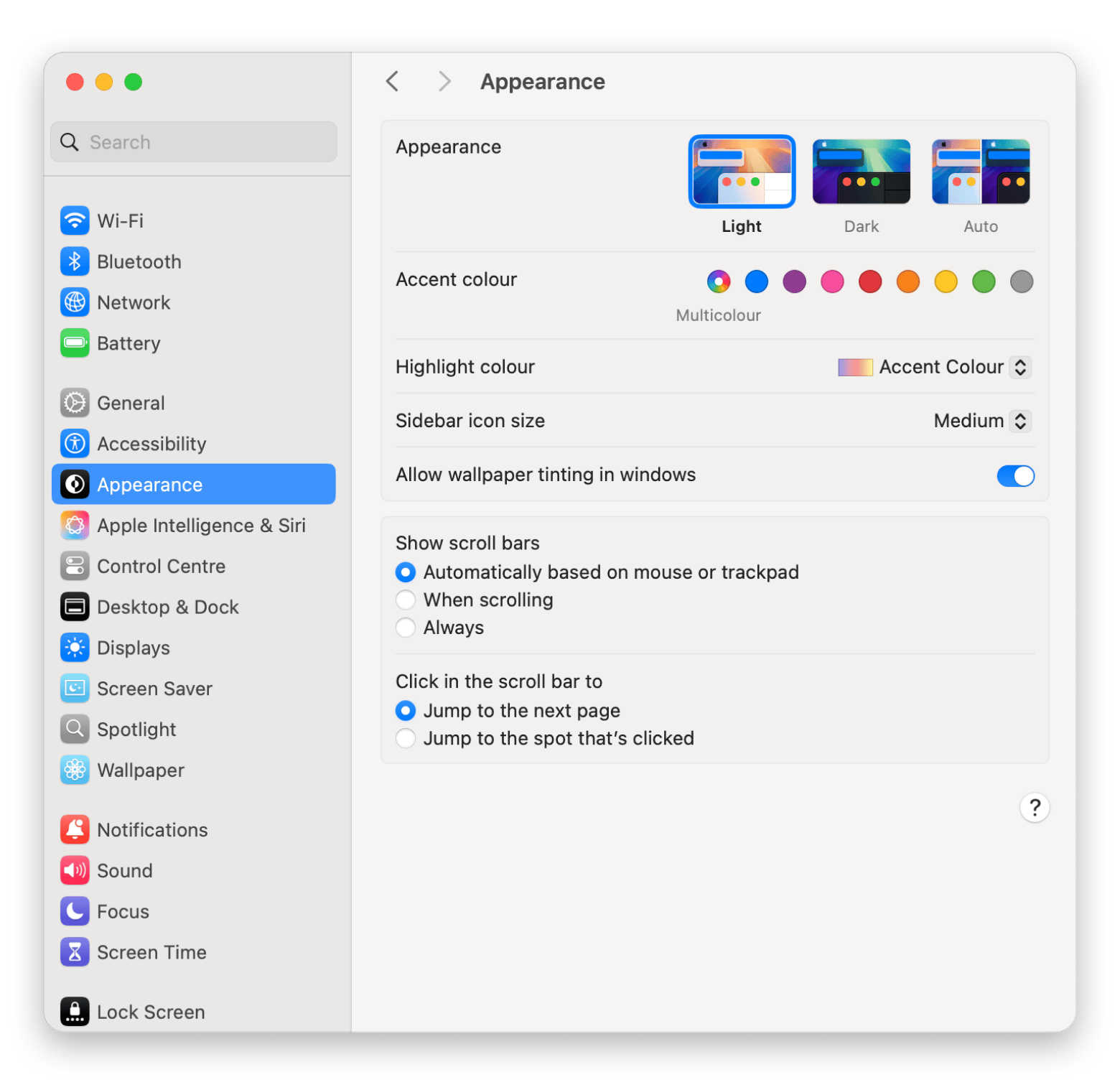Select the Dark appearance thumbnail
This screenshot has width=1120, height=1090.
tap(861, 172)
